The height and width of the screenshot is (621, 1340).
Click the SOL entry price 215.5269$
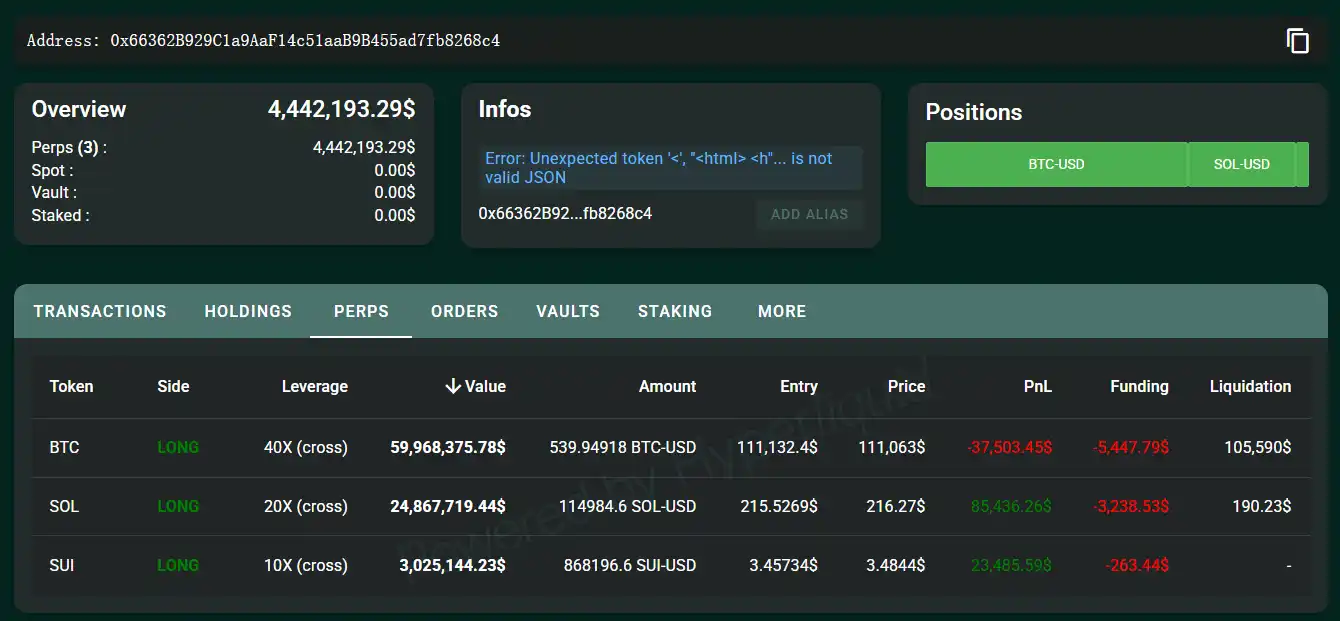779,506
